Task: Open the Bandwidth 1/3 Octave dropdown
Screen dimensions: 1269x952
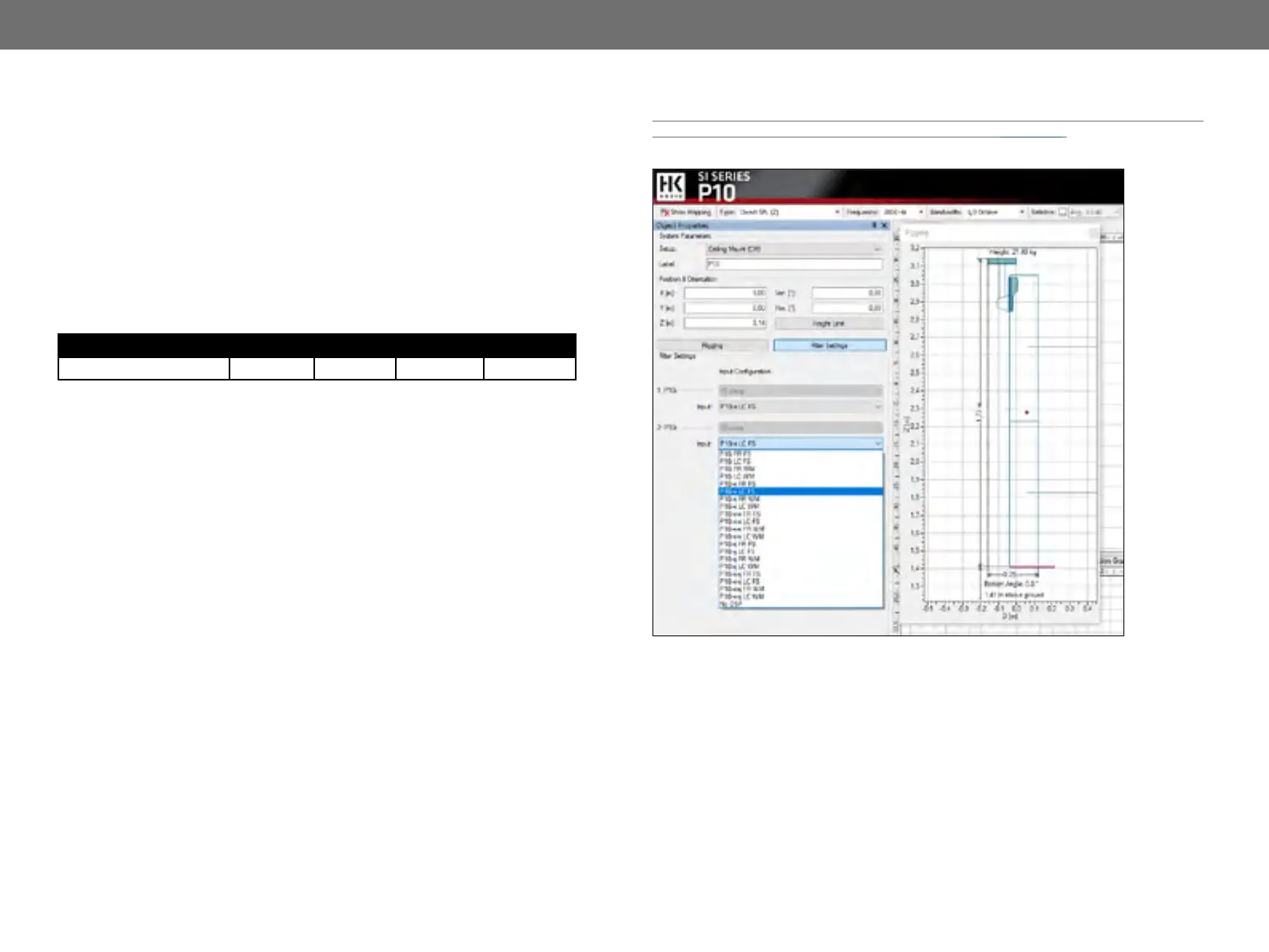Action: pyautogui.click(x=1021, y=213)
